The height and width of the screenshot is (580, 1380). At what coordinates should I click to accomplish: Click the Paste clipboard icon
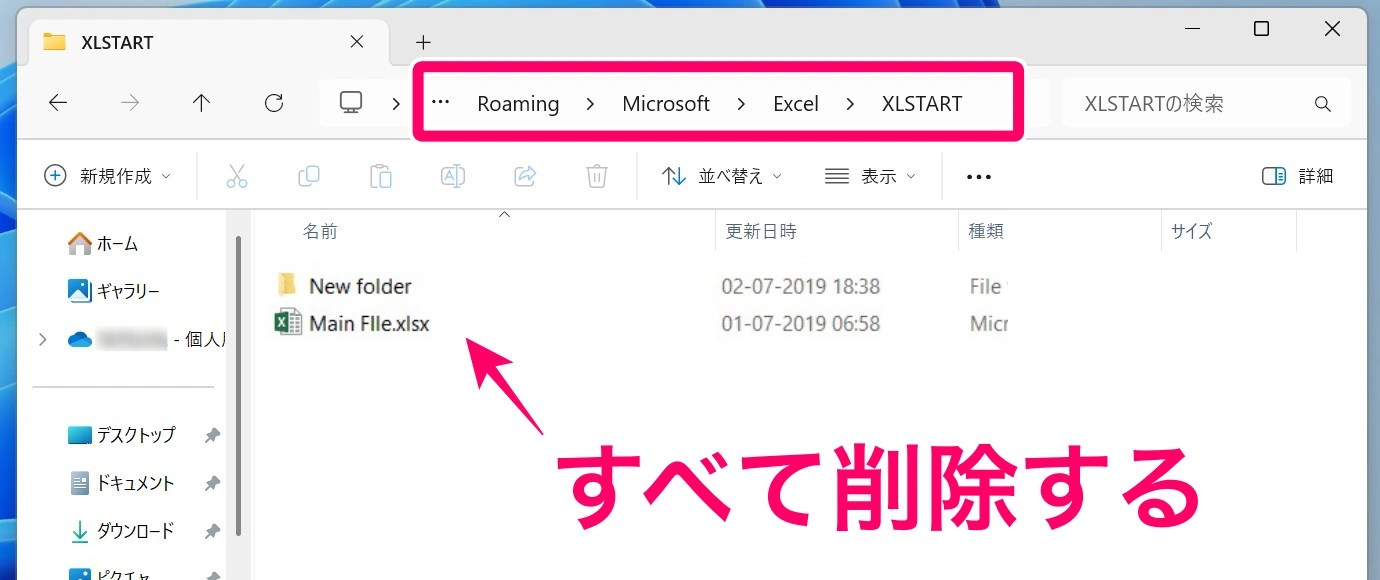coord(381,176)
